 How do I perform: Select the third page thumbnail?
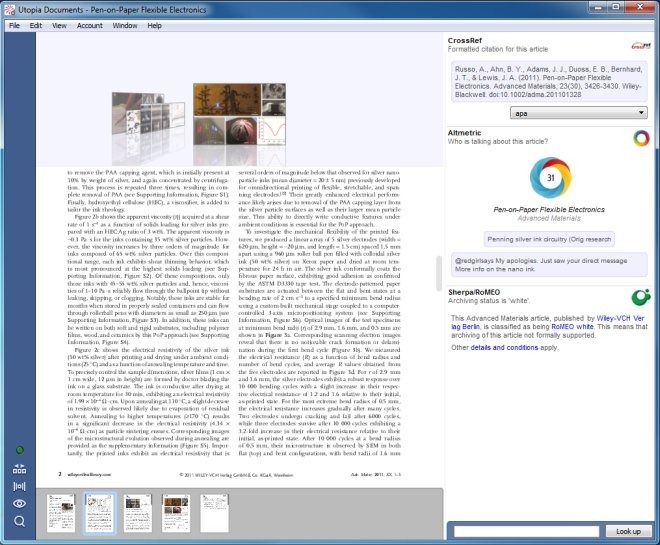click(x=138, y=513)
